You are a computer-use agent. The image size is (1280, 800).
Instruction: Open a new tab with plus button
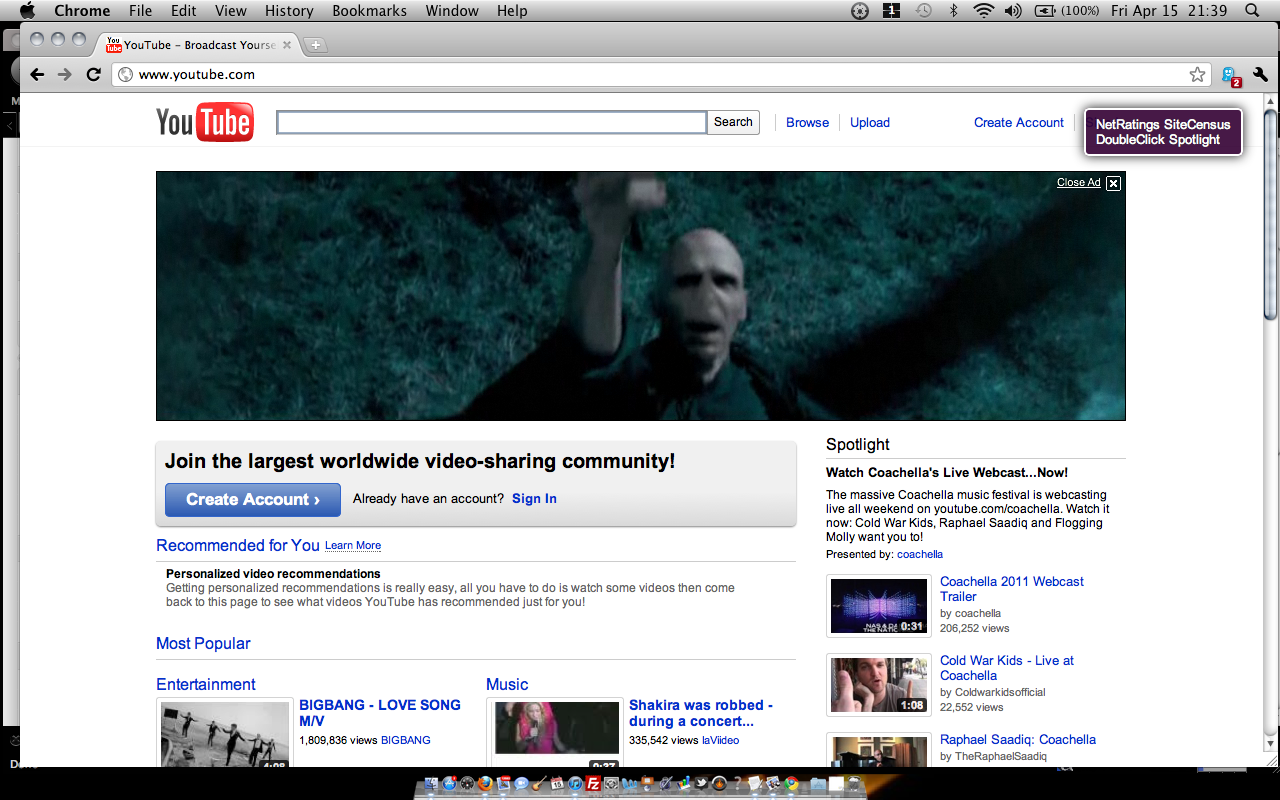coord(315,45)
